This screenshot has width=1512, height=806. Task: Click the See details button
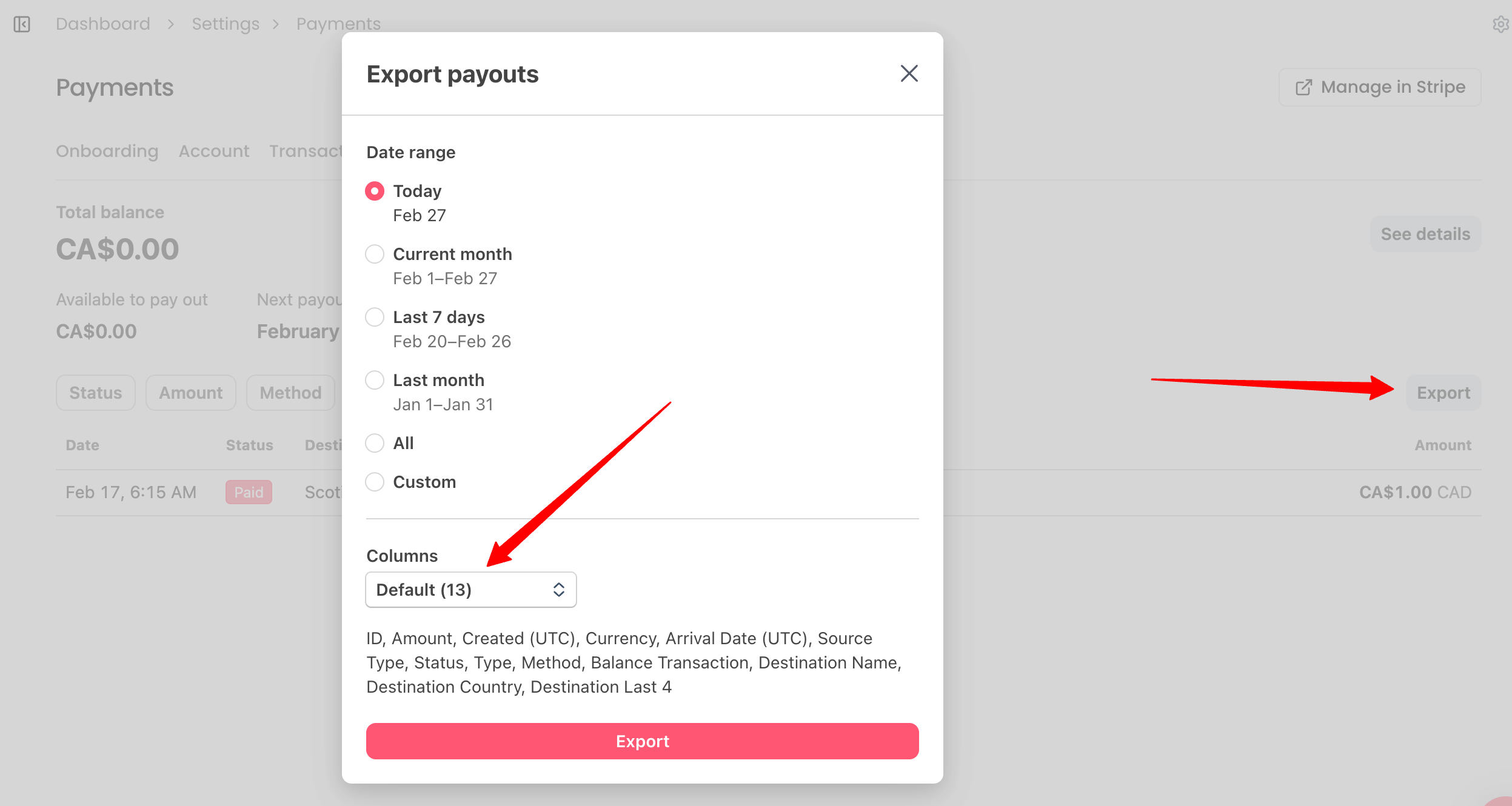pyautogui.click(x=1425, y=234)
